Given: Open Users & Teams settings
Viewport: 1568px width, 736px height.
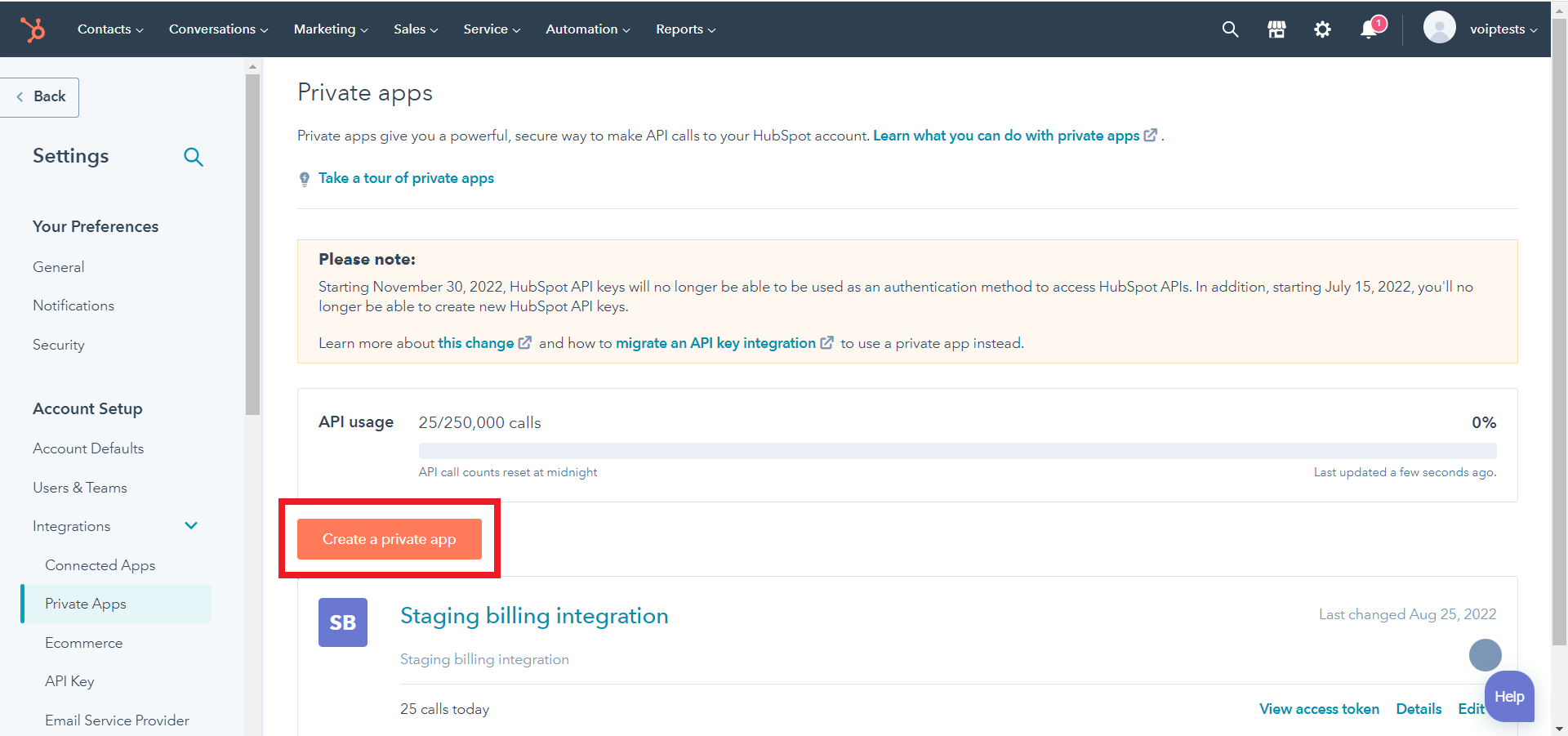Looking at the screenshot, I should 80,488.
